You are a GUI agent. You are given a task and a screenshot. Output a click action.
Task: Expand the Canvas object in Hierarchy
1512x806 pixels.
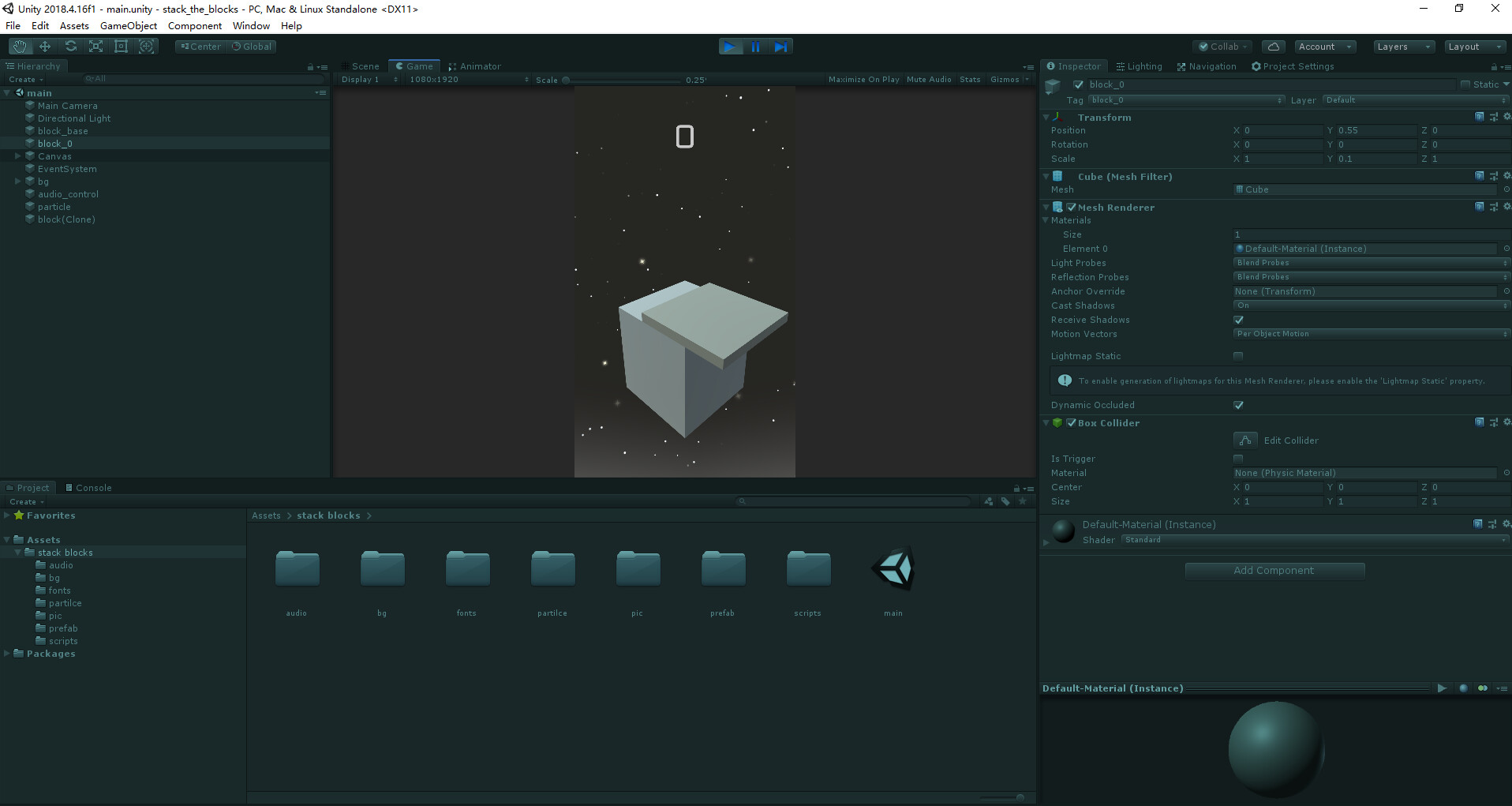[17, 156]
